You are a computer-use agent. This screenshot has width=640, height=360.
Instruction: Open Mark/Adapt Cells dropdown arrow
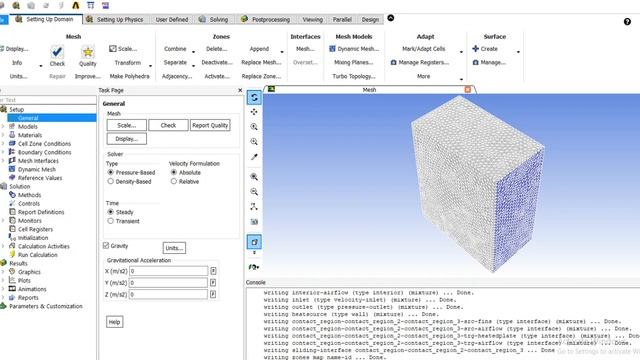(462, 52)
